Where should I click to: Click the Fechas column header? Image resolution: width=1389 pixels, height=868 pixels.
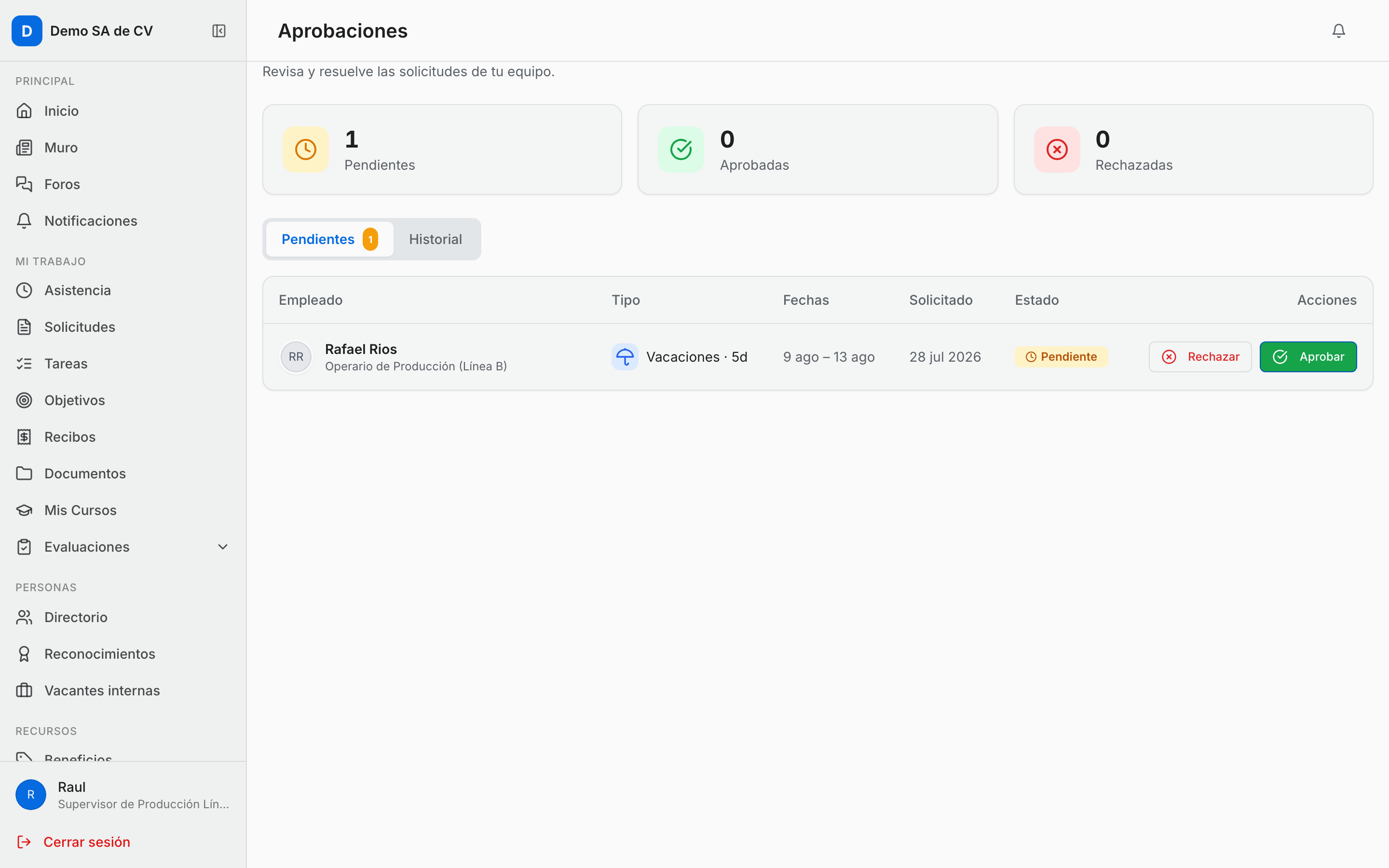(806, 300)
